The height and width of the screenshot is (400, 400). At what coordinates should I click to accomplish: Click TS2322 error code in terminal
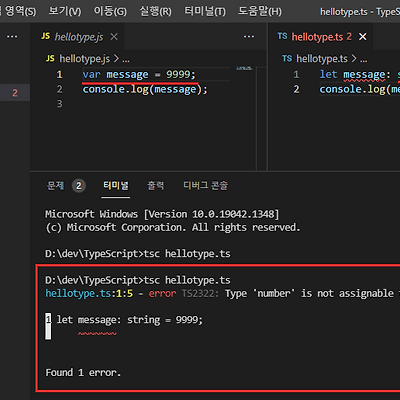200,293
